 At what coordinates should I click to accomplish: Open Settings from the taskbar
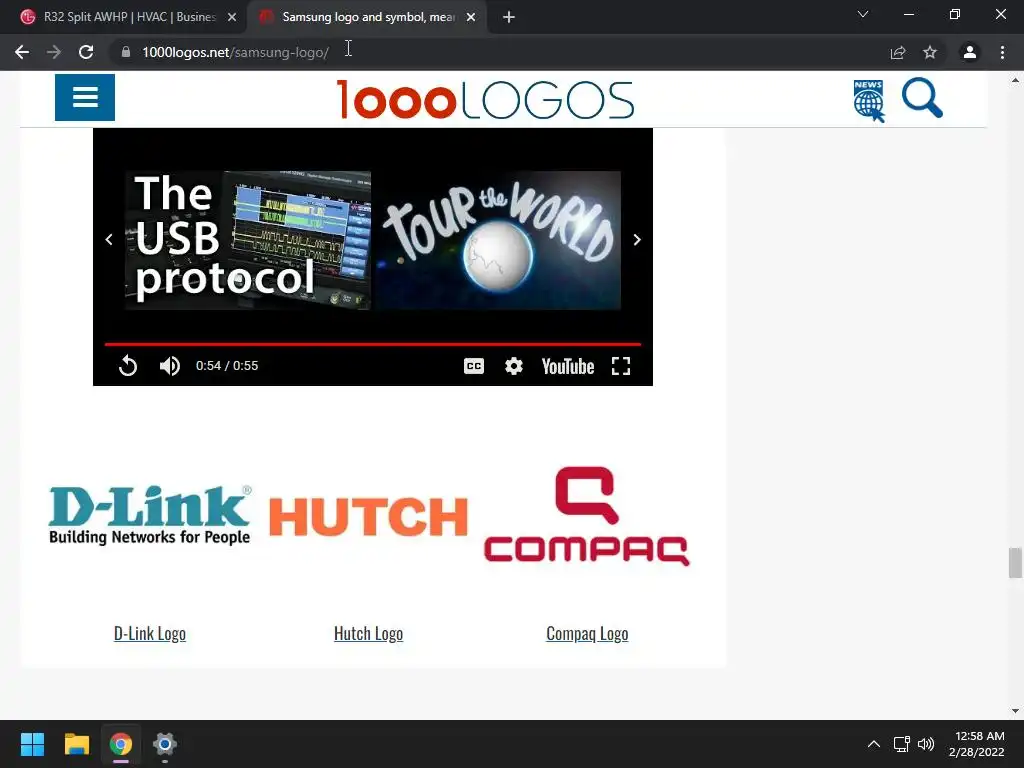165,744
